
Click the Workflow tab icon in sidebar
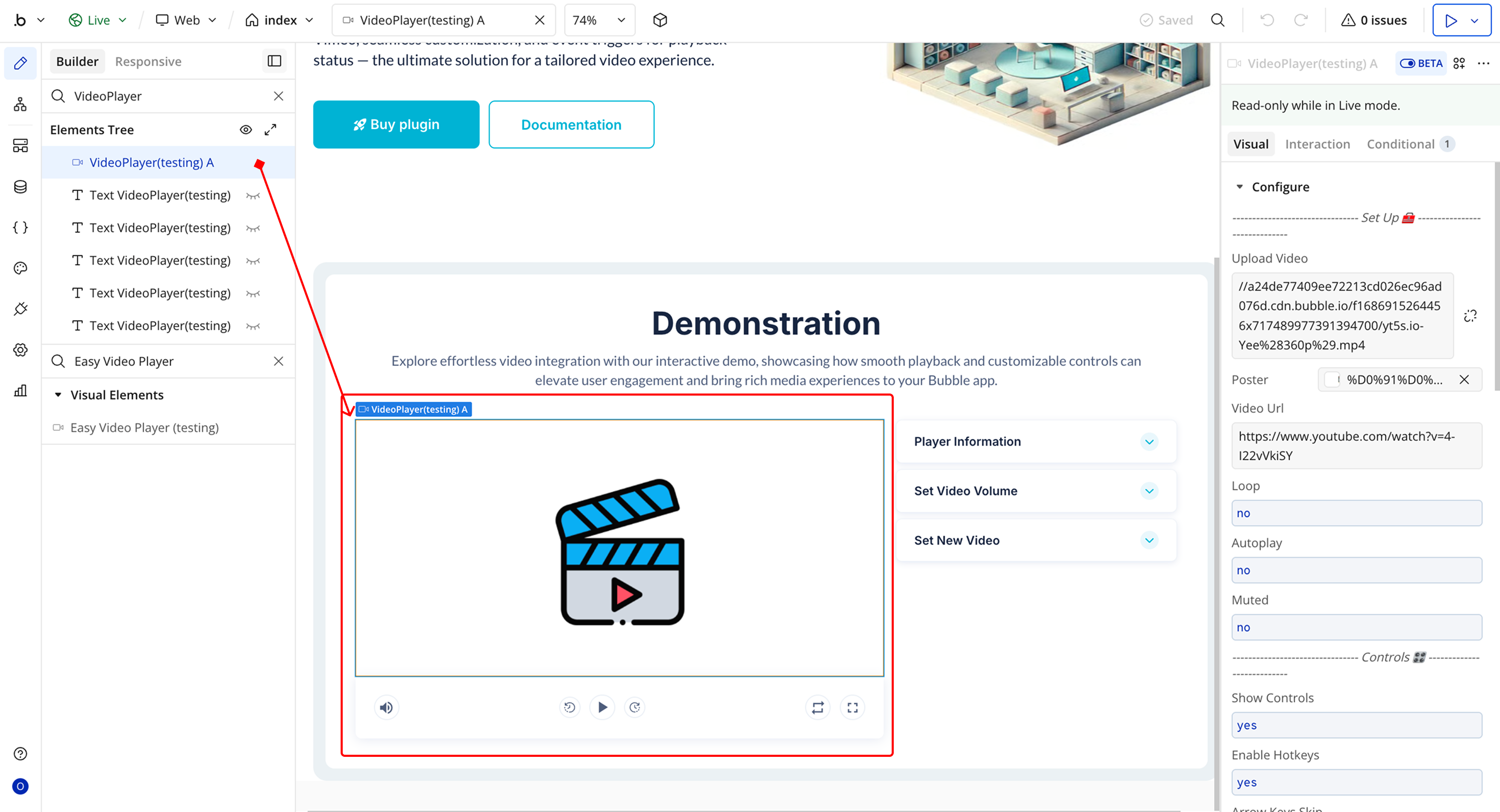pos(20,105)
